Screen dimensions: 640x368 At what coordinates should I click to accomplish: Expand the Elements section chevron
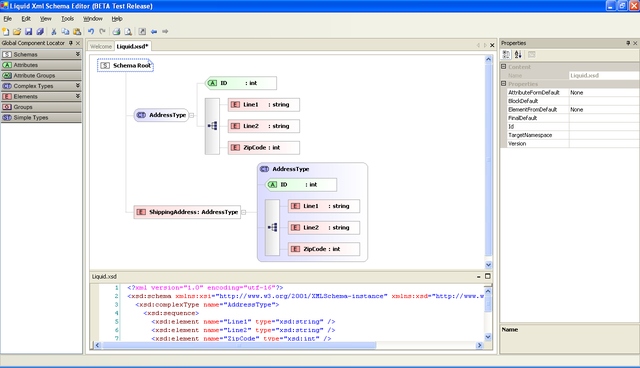tap(78, 96)
